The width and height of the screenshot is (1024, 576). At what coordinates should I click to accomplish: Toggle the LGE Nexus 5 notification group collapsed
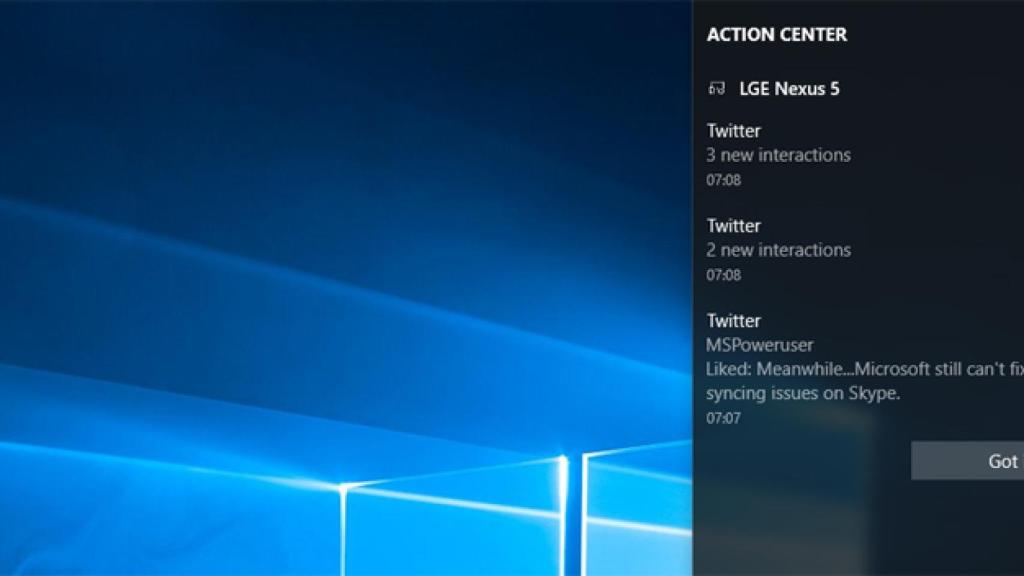(x=788, y=88)
